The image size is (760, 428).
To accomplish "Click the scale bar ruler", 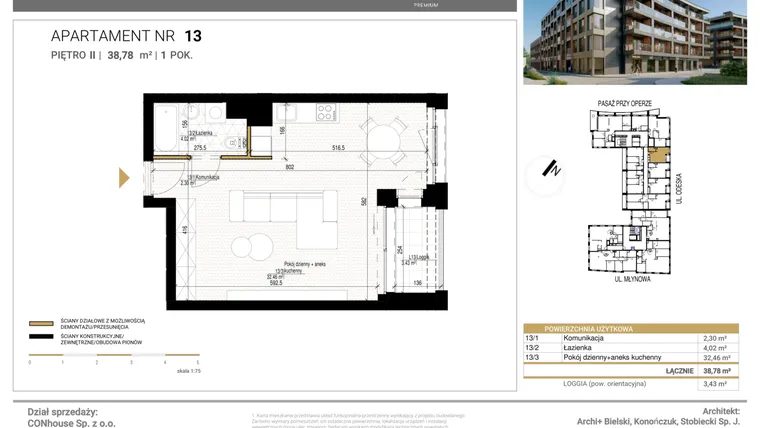I will pos(114,355).
